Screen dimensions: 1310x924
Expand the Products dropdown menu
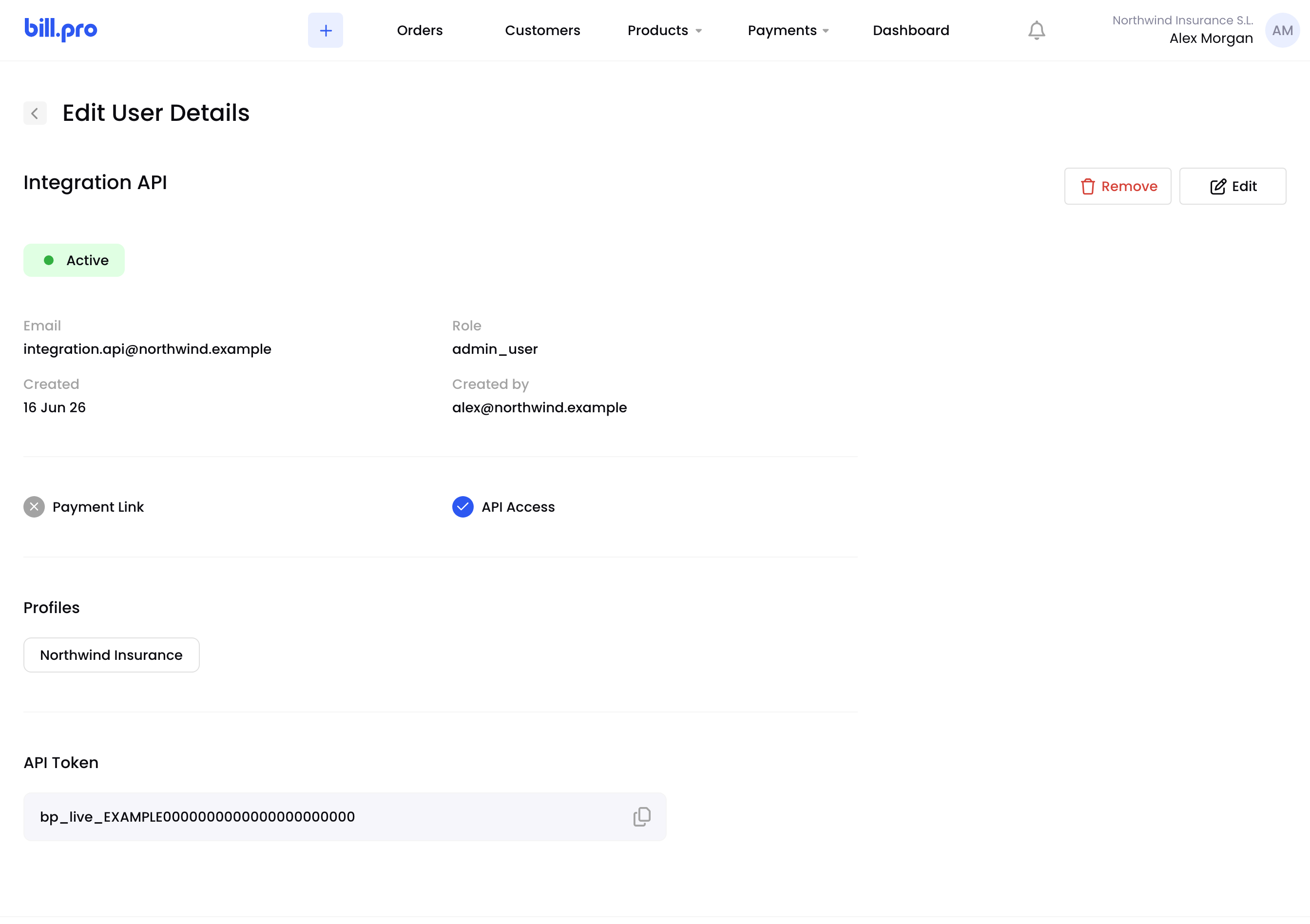pos(664,30)
